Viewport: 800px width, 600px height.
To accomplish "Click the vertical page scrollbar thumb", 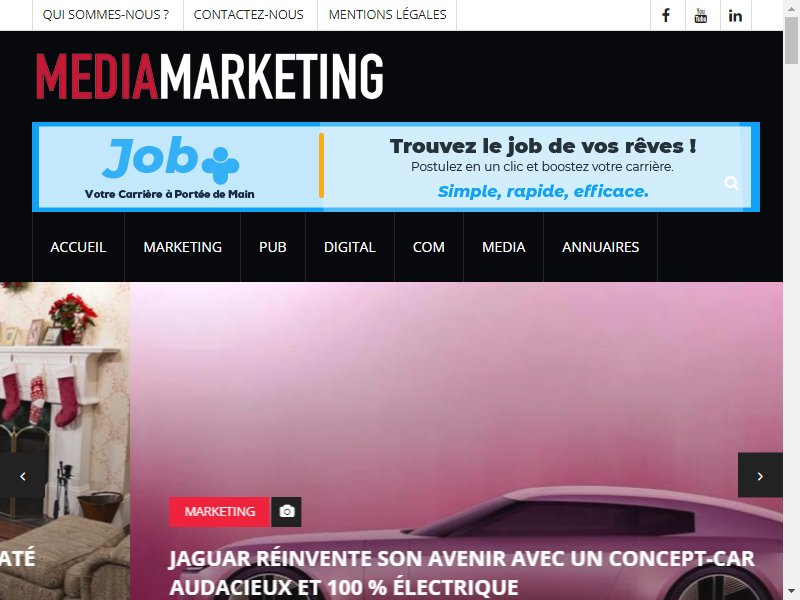I will (x=791, y=39).
